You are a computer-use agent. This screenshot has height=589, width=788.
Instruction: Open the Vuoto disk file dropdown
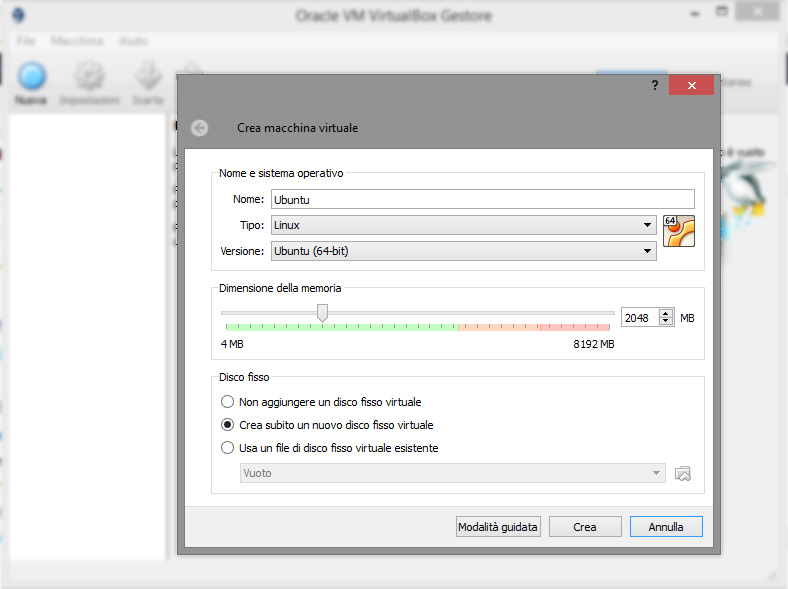click(x=452, y=473)
